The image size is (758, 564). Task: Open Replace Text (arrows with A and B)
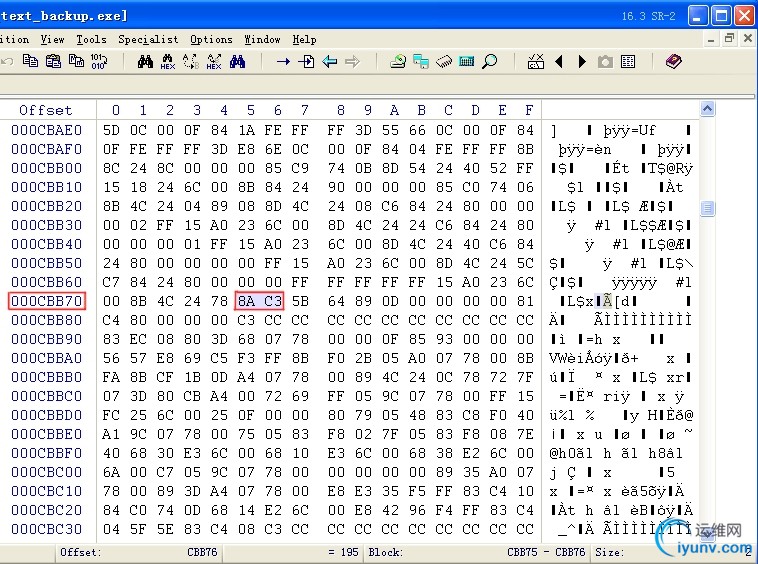click(190, 61)
